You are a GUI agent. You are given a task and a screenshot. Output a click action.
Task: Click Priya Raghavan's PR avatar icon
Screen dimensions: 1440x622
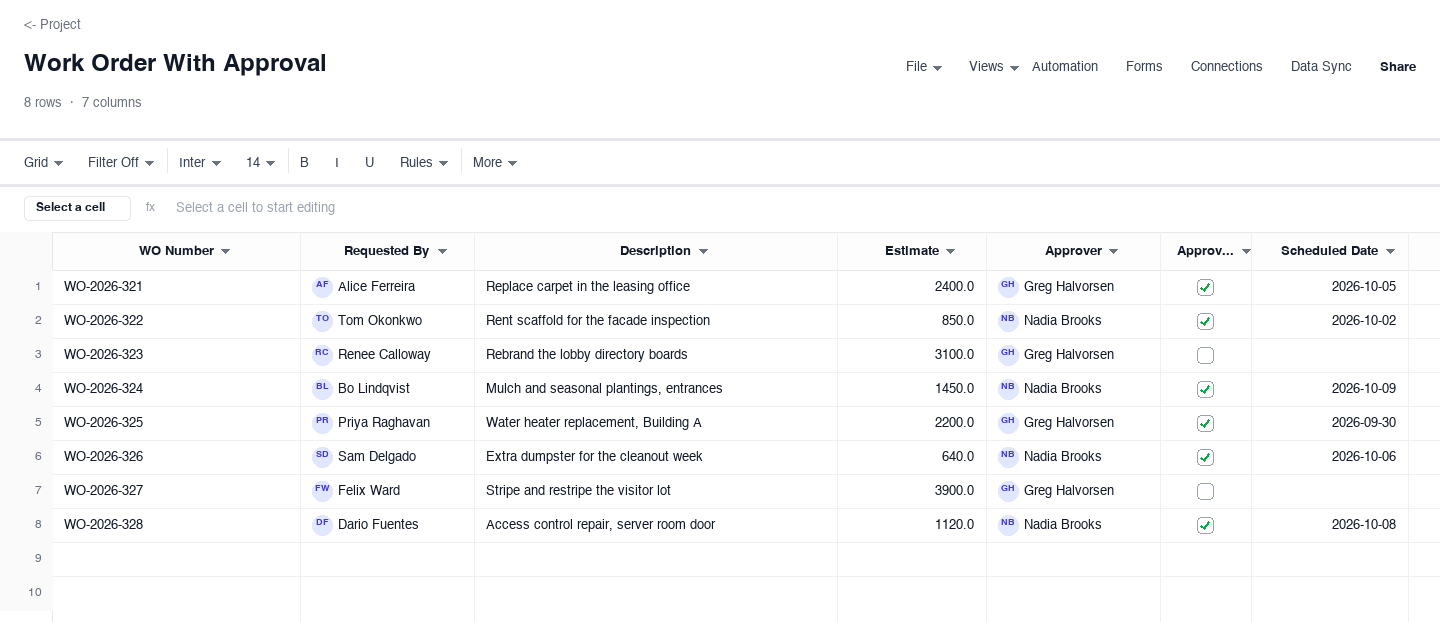tap(322, 423)
